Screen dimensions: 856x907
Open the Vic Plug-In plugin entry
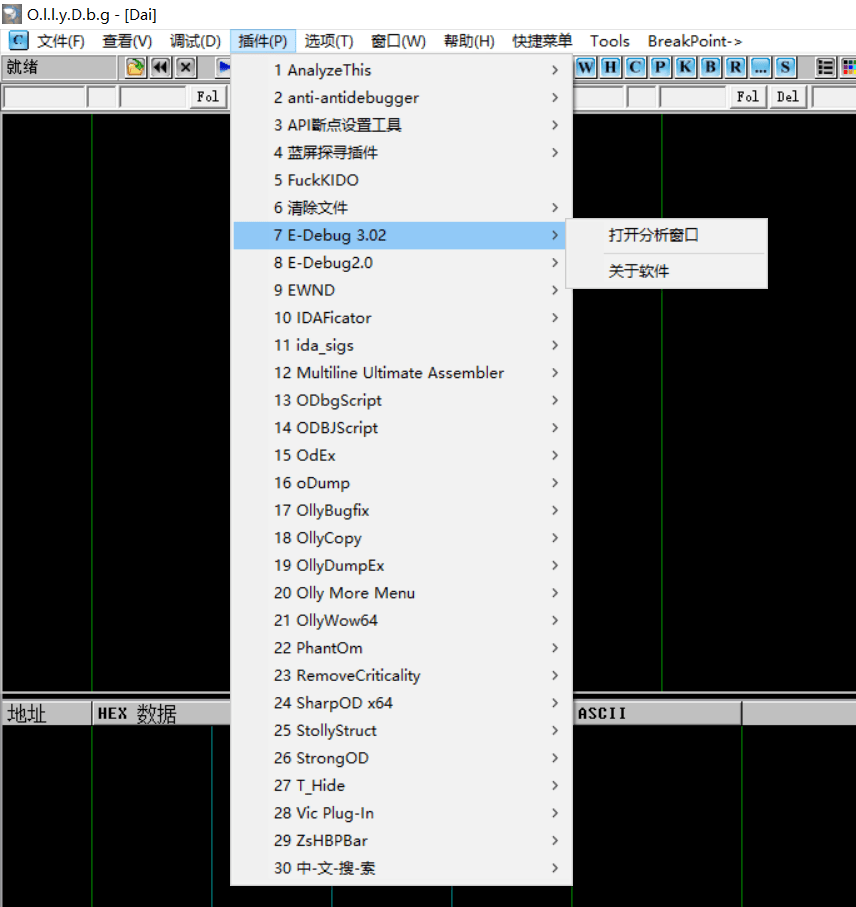[401, 813]
